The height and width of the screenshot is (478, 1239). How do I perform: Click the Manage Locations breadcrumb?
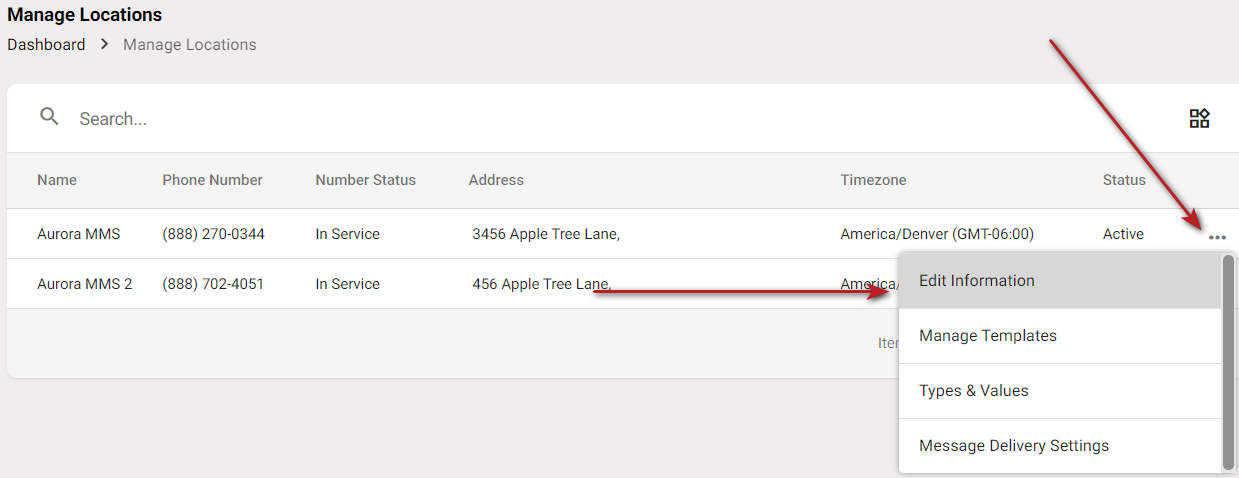pos(189,45)
